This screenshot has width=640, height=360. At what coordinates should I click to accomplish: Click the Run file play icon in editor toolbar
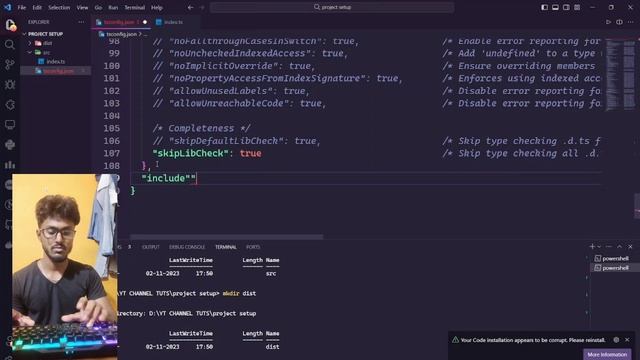[x=608, y=22]
